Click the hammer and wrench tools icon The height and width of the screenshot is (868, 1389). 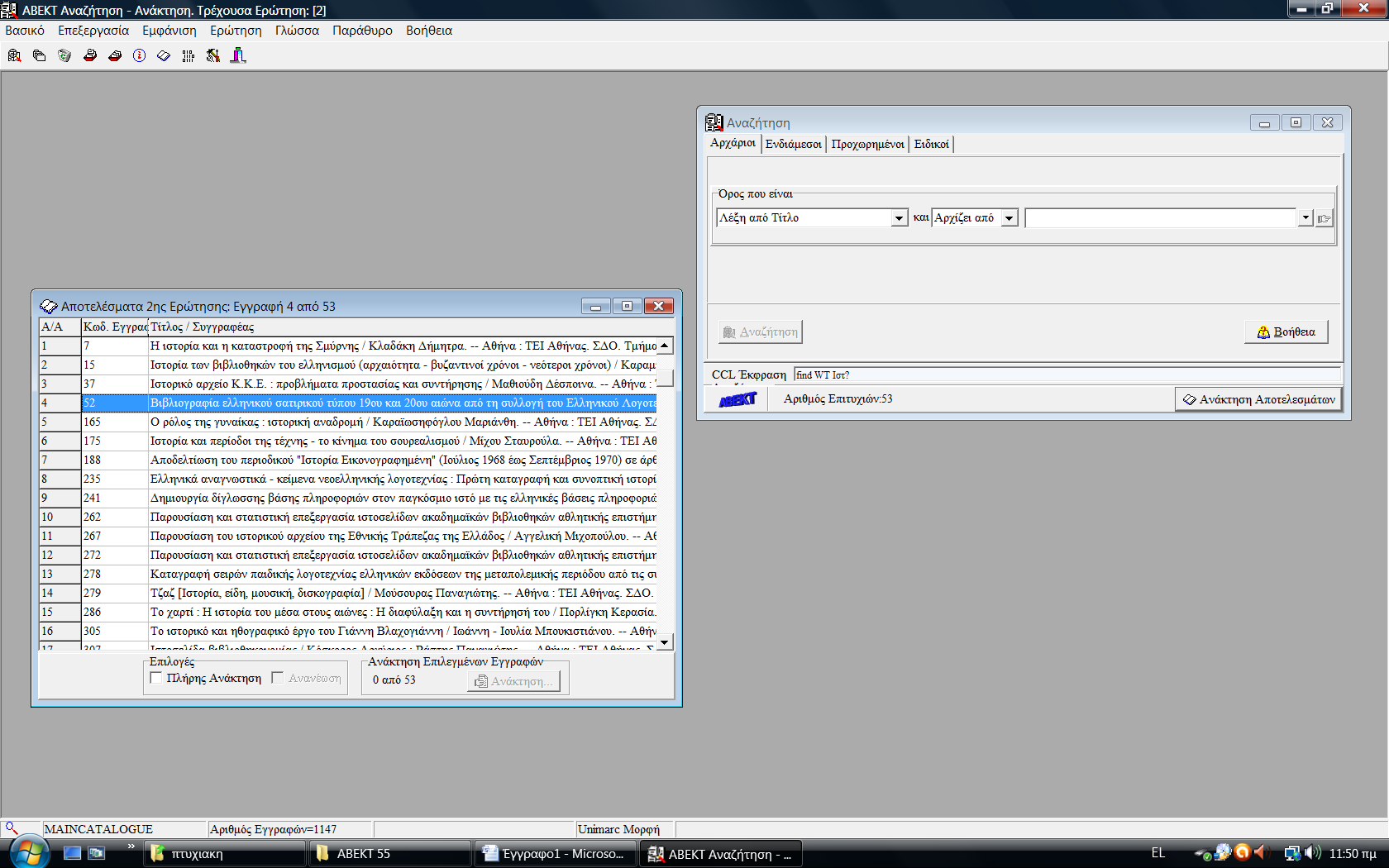[x=213, y=55]
